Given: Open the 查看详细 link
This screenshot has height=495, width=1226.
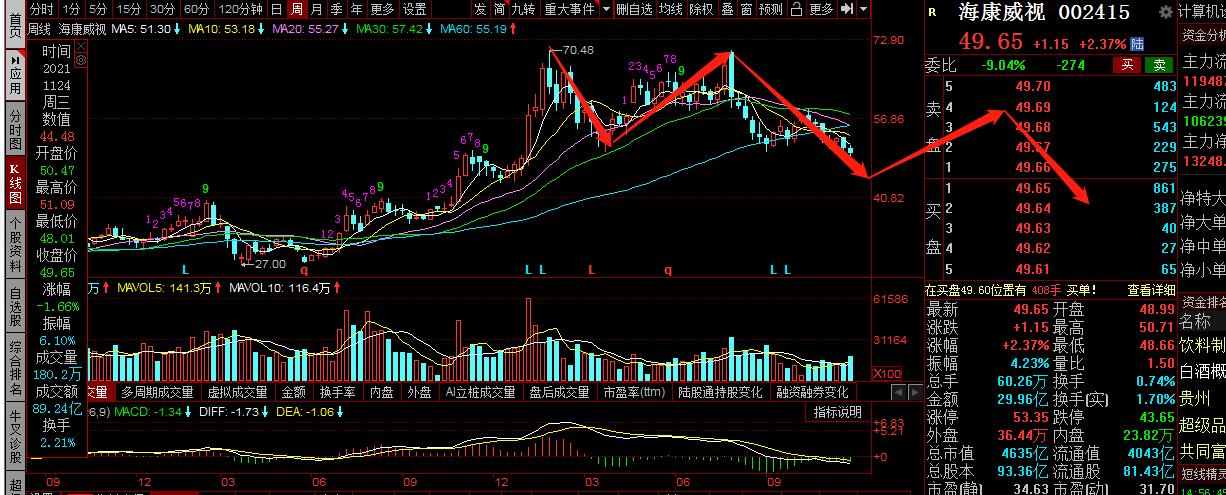Looking at the screenshot, I should pos(1151,289).
